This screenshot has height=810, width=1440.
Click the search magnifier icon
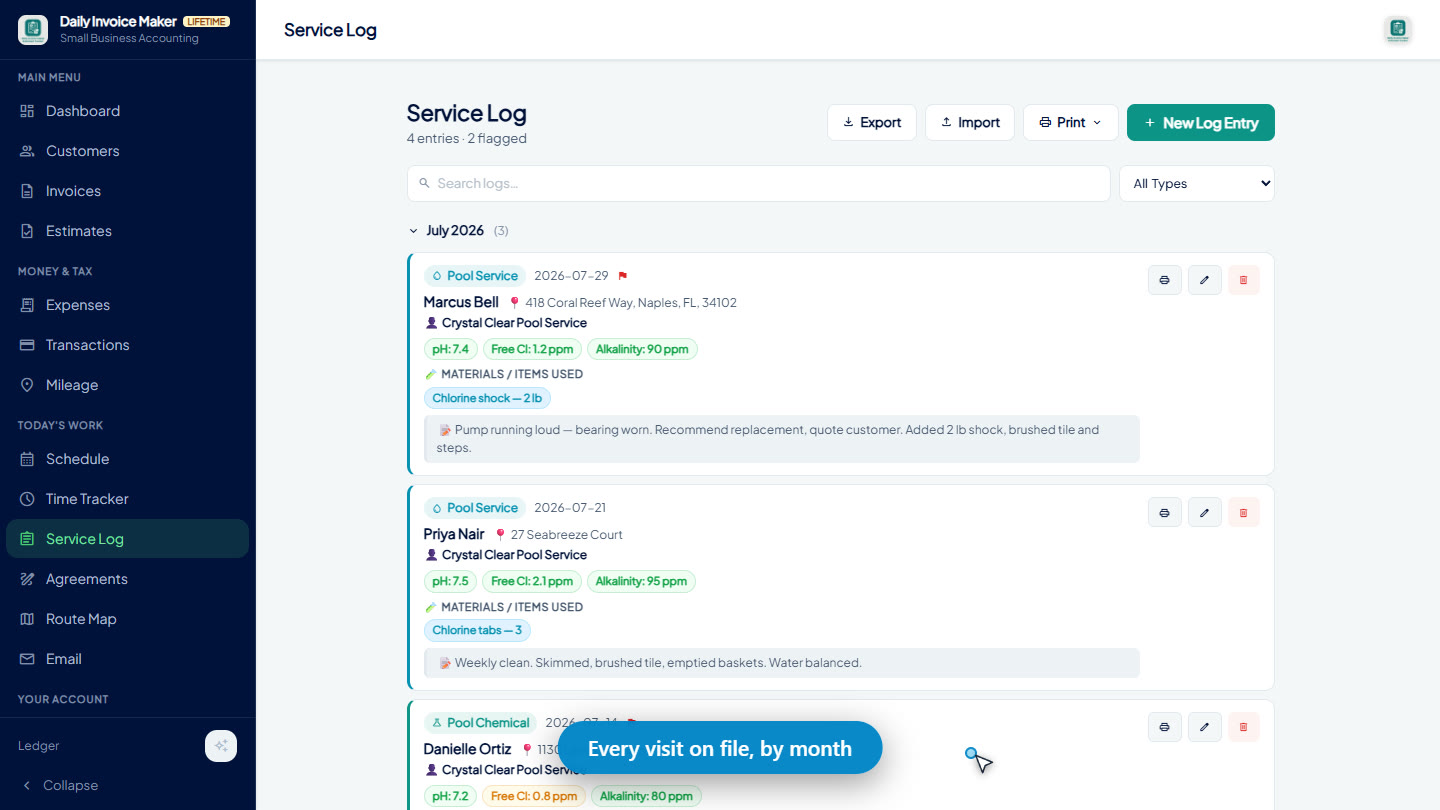(425, 184)
